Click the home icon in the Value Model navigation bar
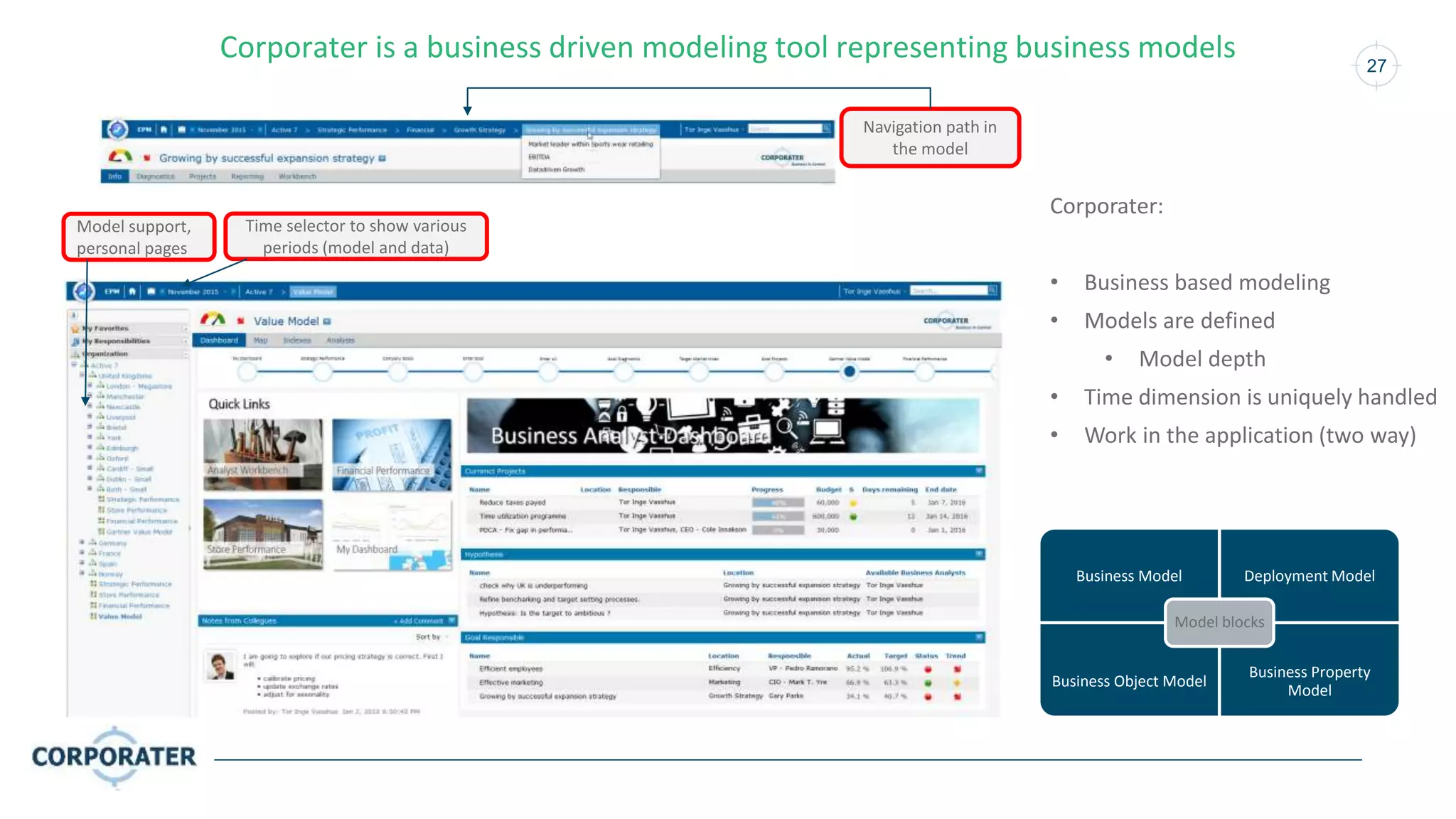 132,291
